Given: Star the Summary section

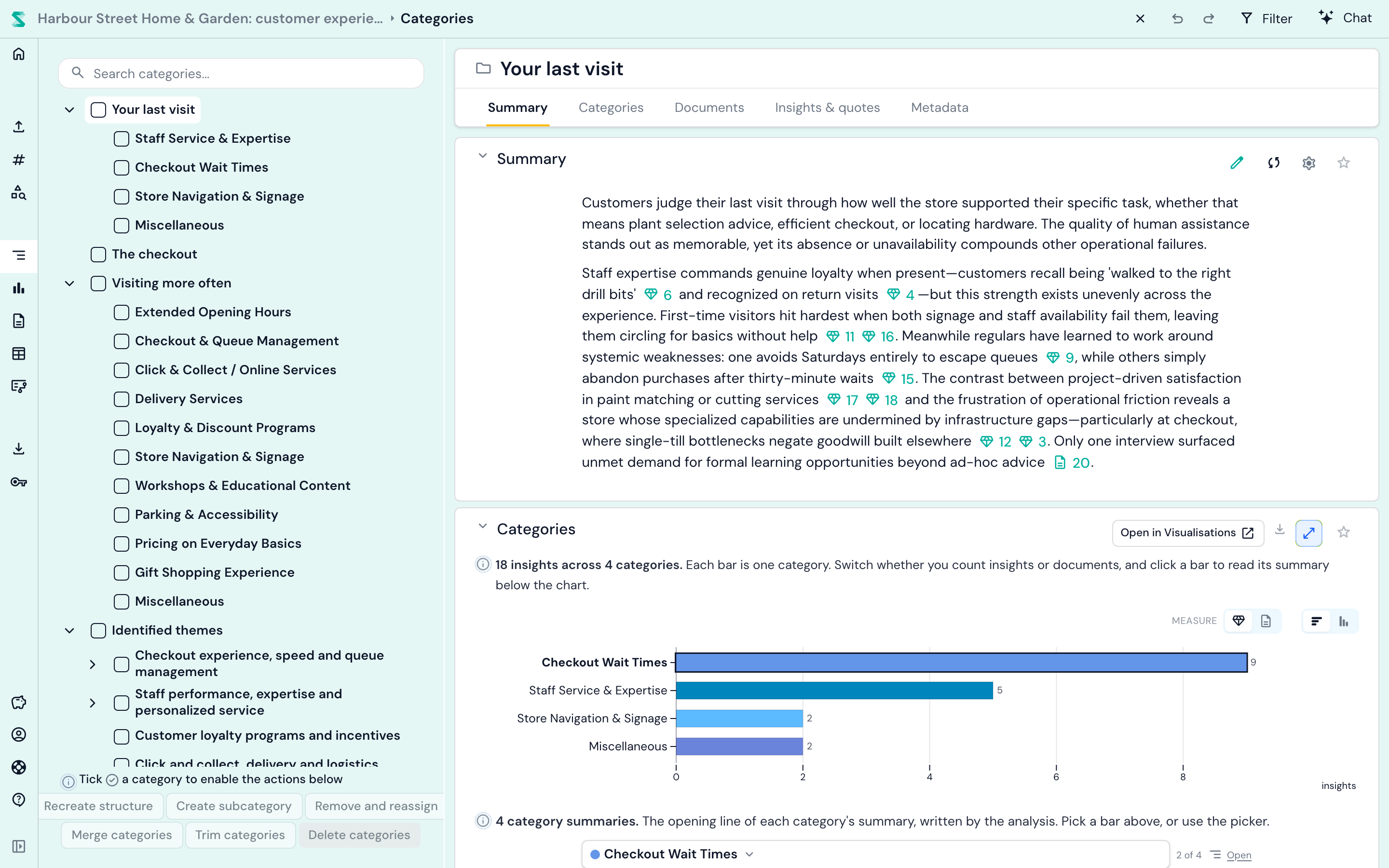Looking at the screenshot, I should click(1344, 163).
